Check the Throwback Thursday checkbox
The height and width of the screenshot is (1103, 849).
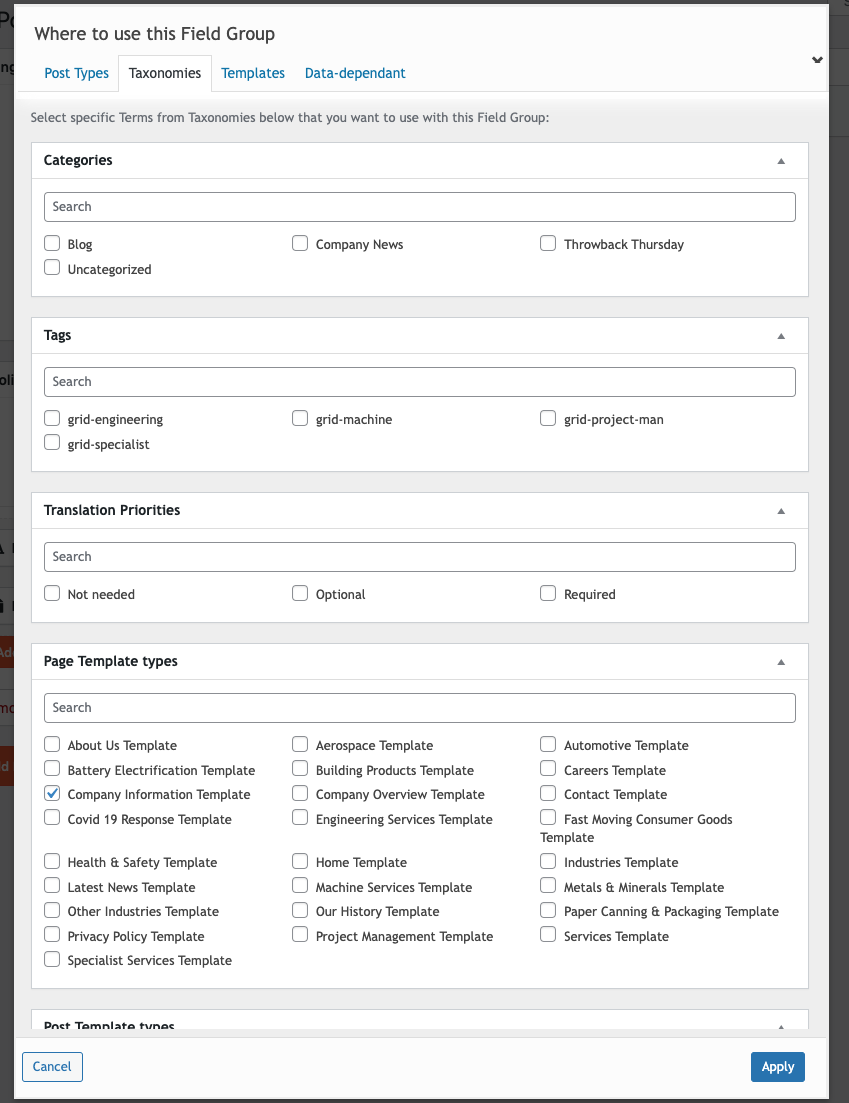548,243
